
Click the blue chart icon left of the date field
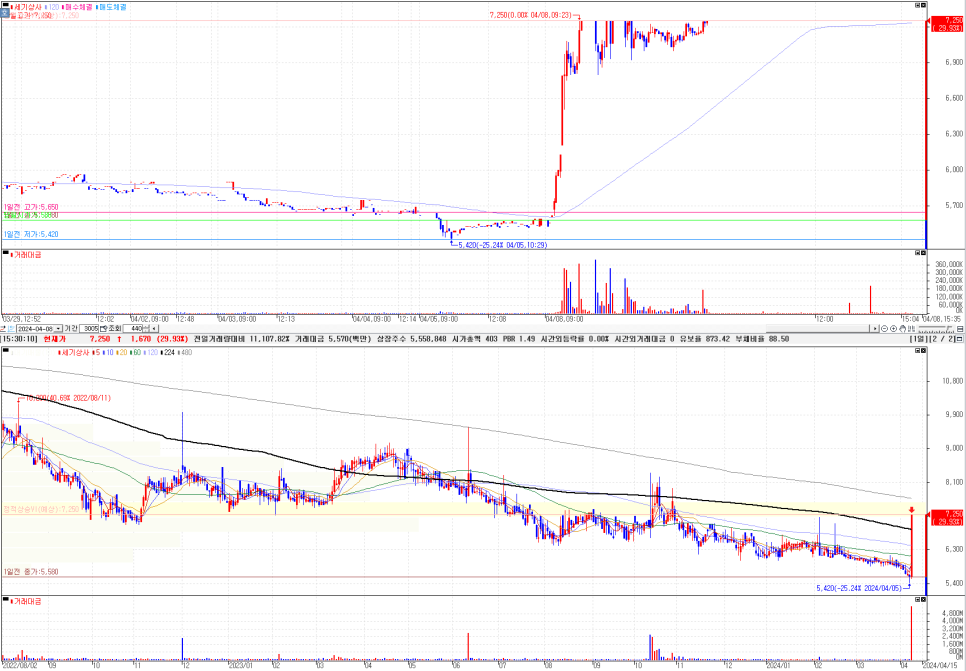(12, 329)
